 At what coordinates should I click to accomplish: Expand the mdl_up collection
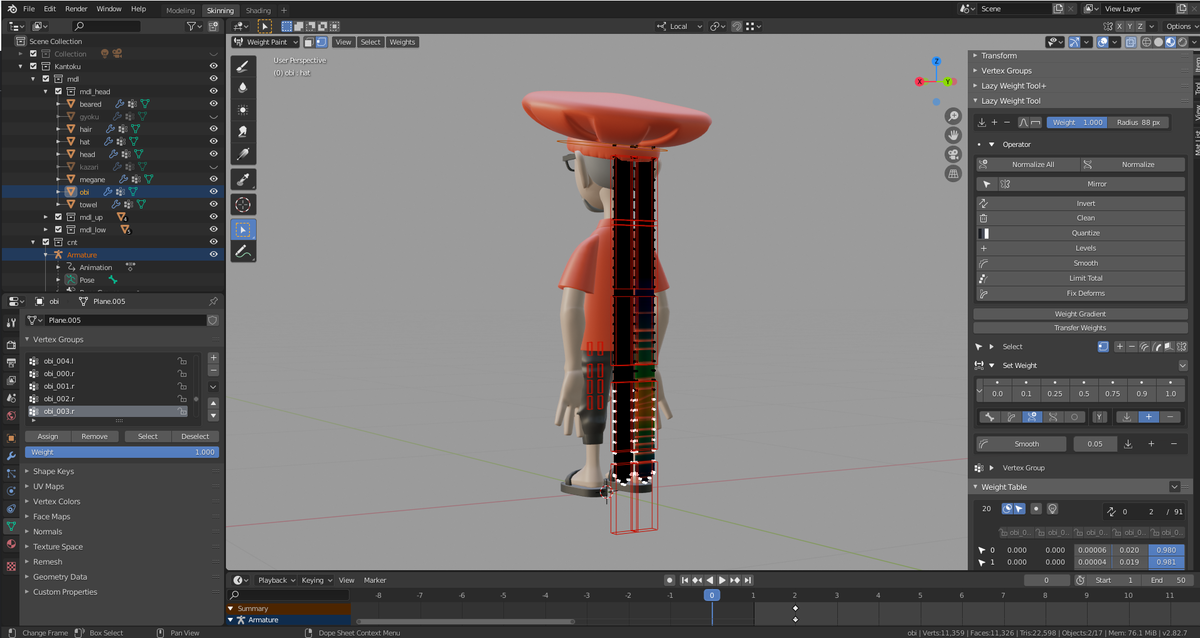click(x=46, y=217)
